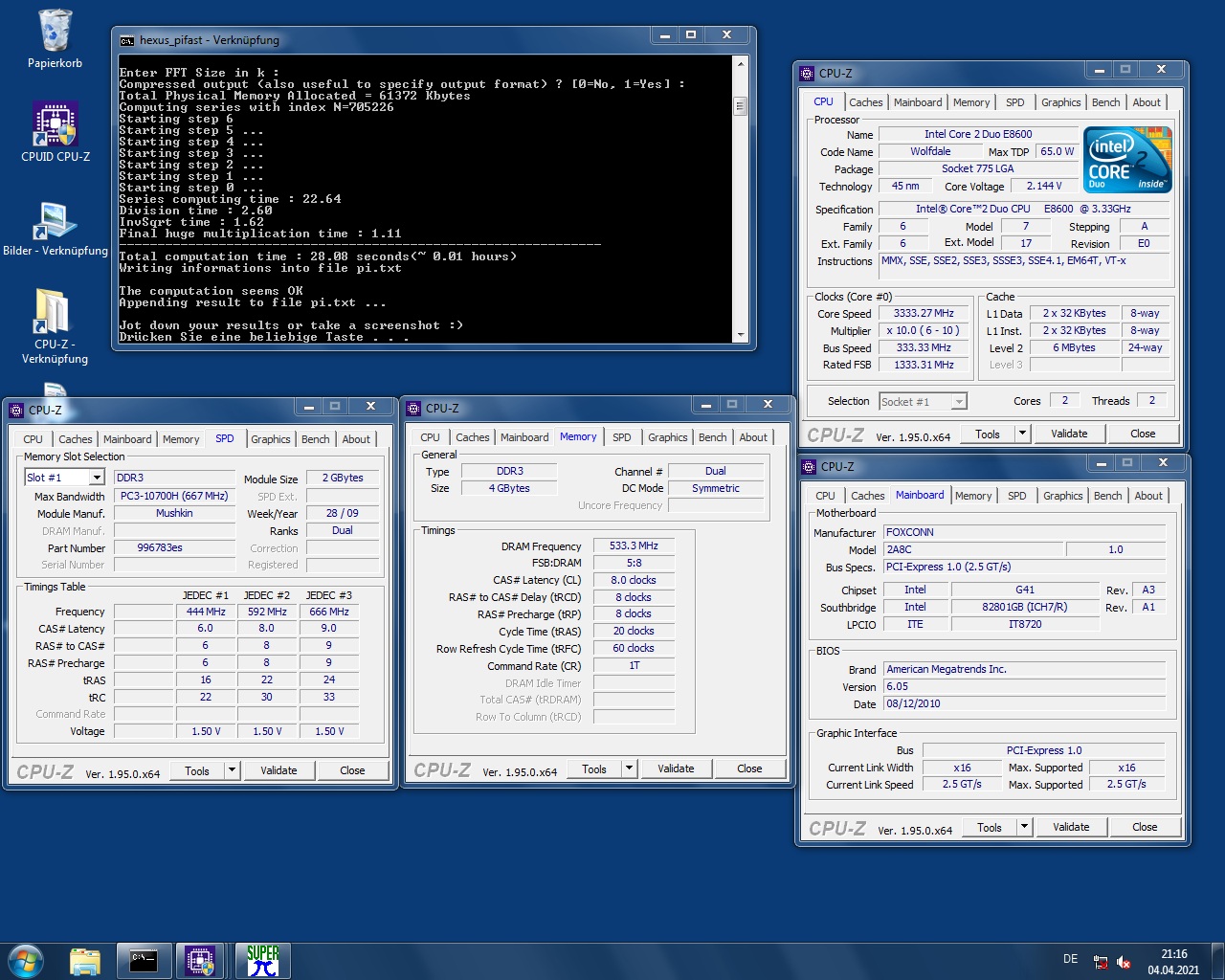
Task: Click the chipset model value G41
Action: (1025, 590)
